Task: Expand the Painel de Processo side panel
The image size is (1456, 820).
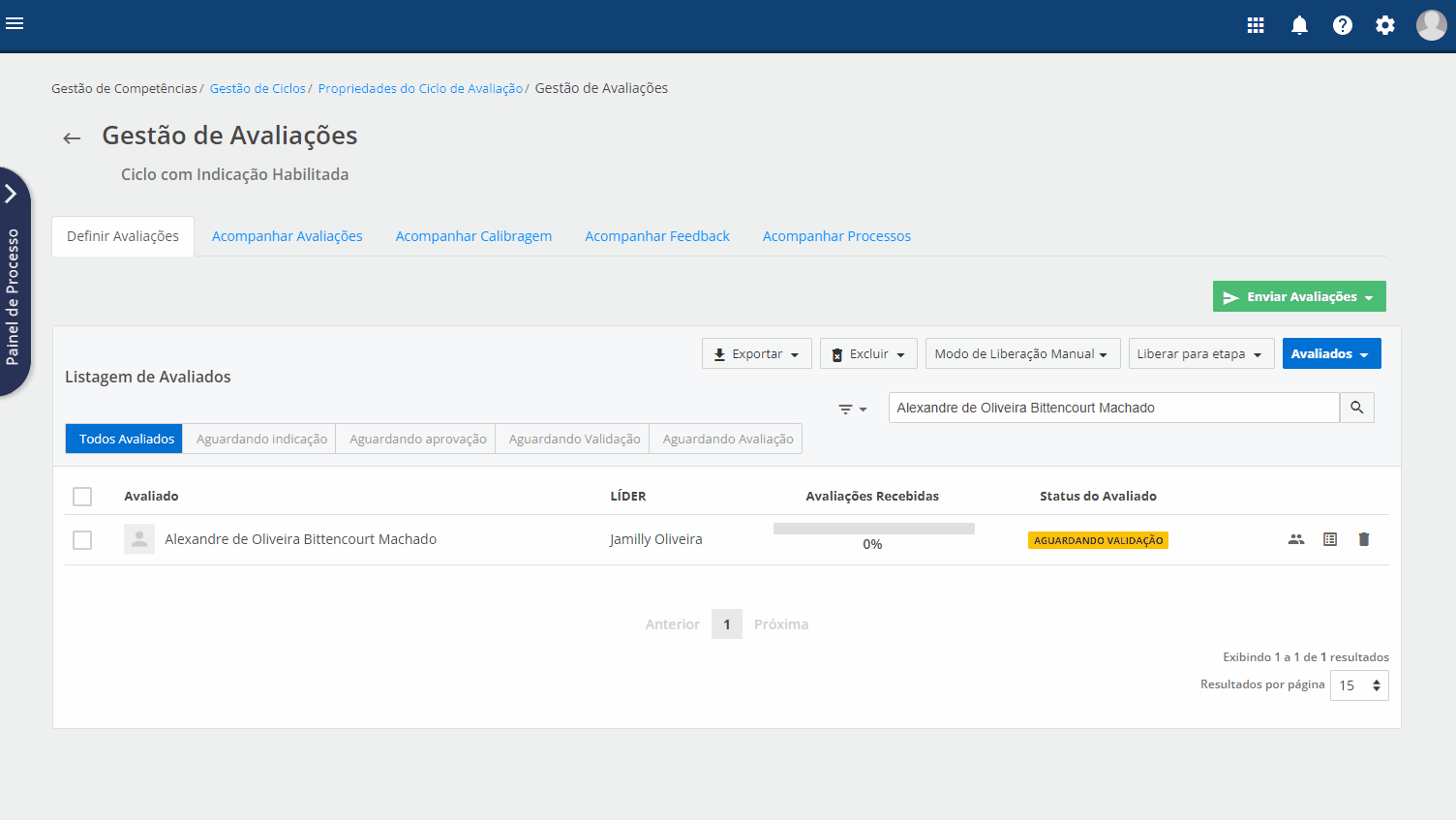Action: pyautogui.click(x=12, y=194)
